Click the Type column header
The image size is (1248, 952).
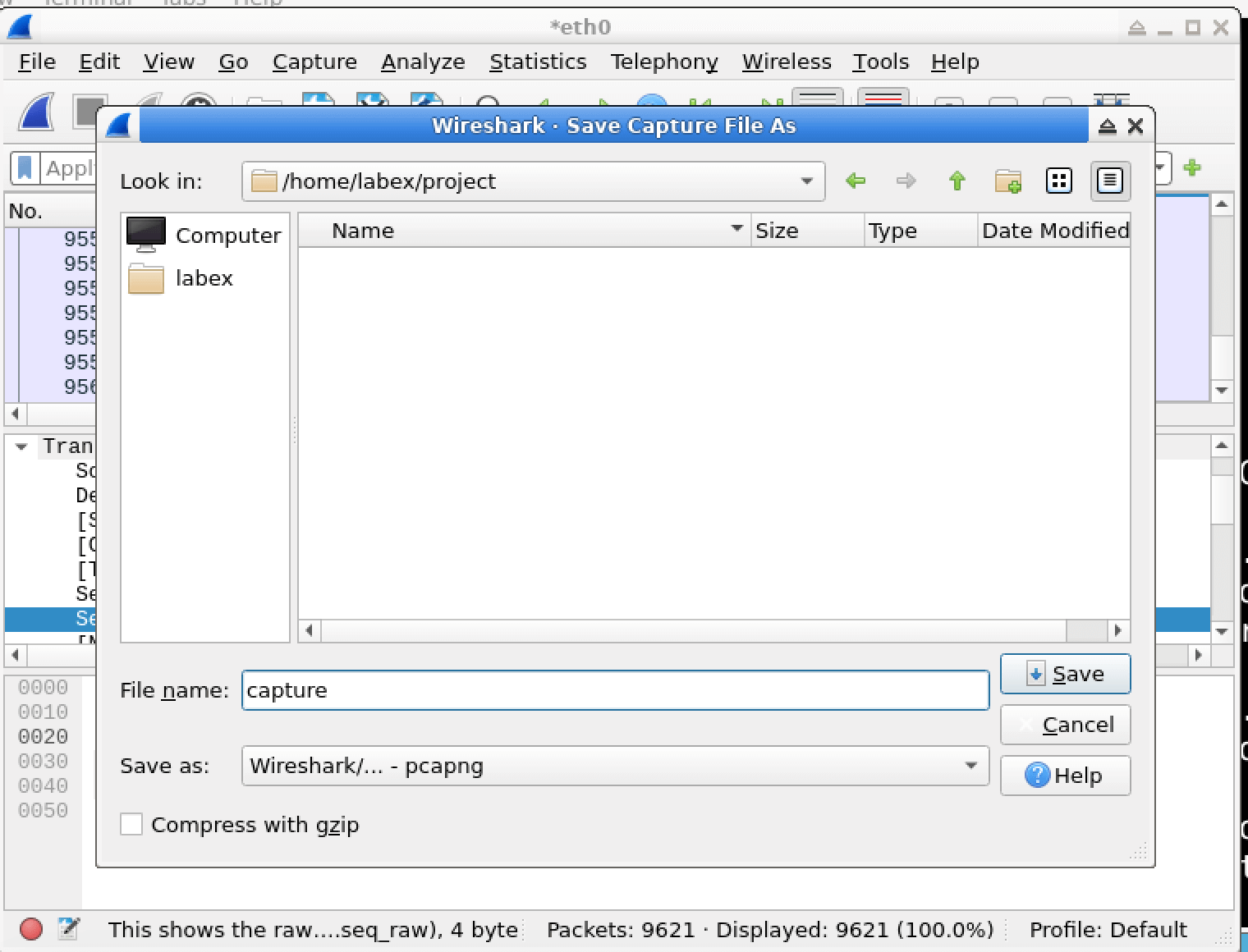921,231
